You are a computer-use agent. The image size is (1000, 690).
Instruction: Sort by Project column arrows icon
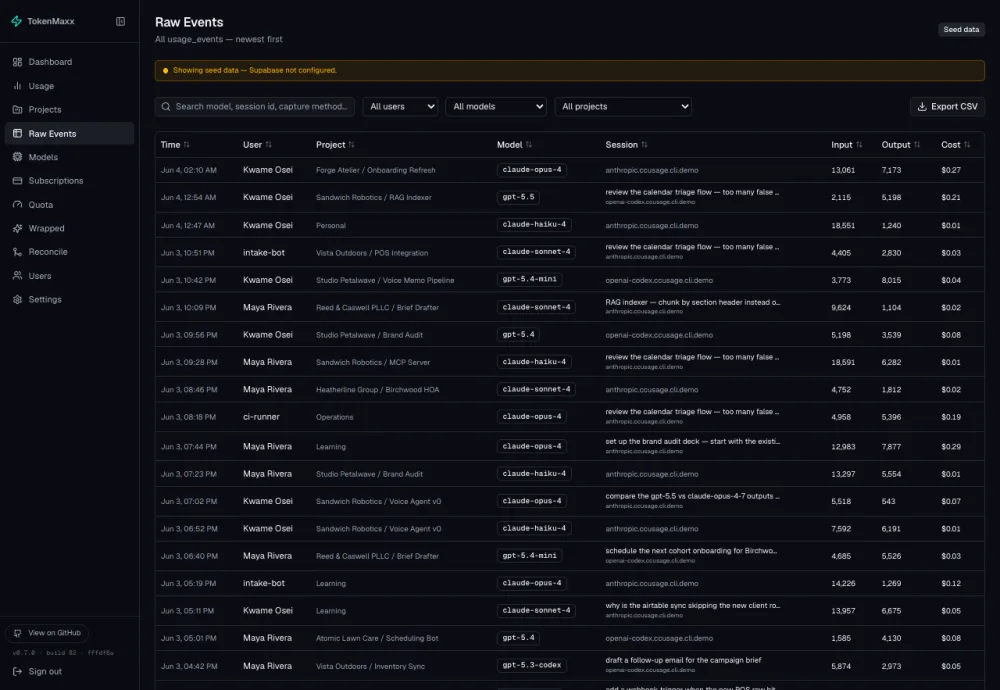[351, 145]
